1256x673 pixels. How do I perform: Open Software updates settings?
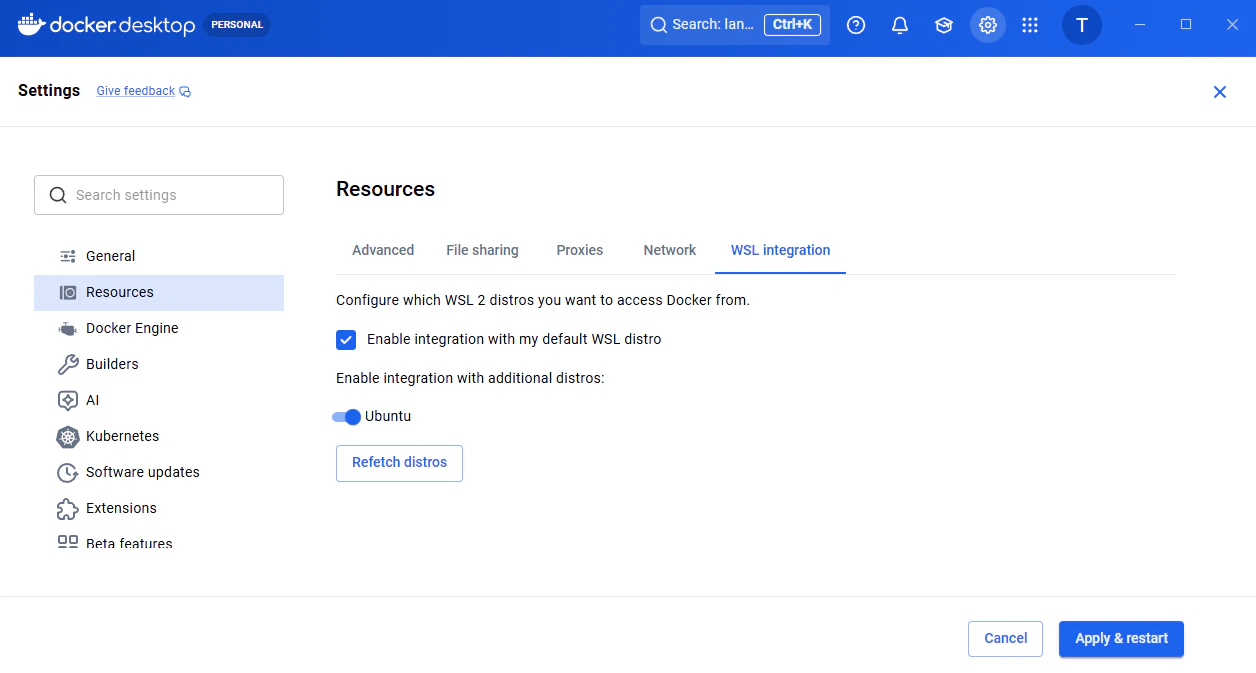point(159,472)
